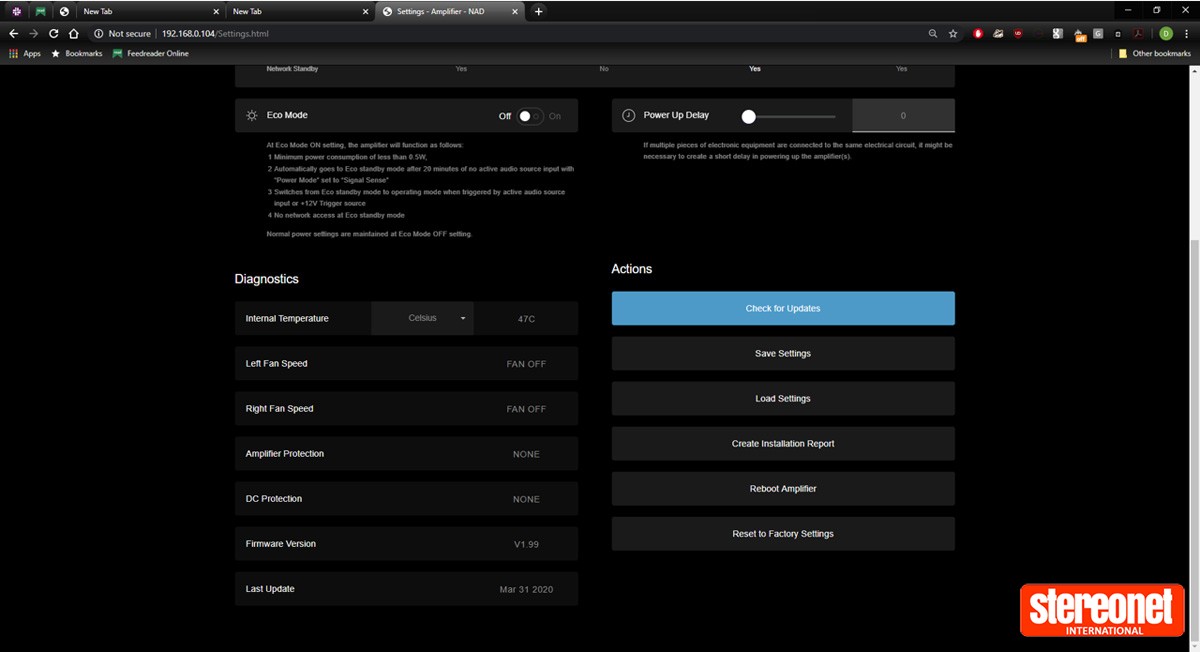The height and width of the screenshot is (652, 1200).
Task: Toggle the Eco Mode switch
Action: [530, 116]
